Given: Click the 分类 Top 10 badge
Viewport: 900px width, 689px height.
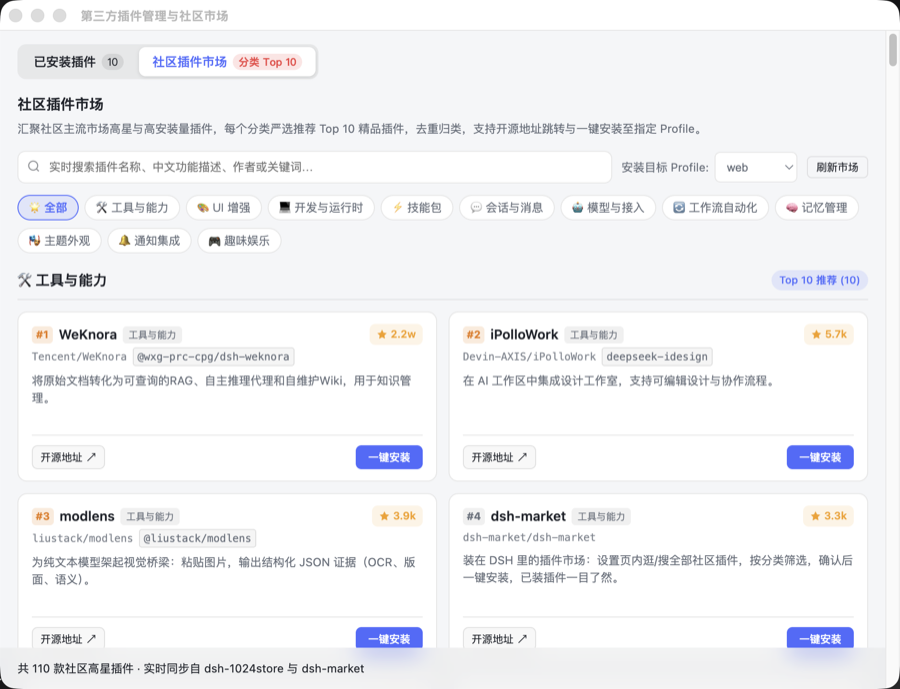Looking at the screenshot, I should [x=267, y=62].
